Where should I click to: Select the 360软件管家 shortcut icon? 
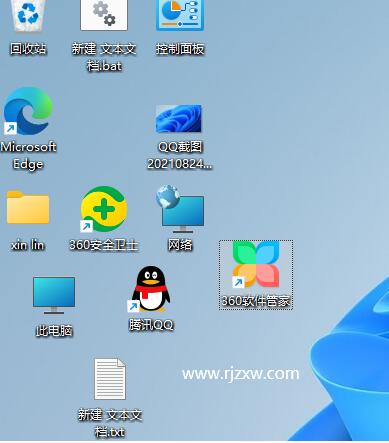[256, 264]
